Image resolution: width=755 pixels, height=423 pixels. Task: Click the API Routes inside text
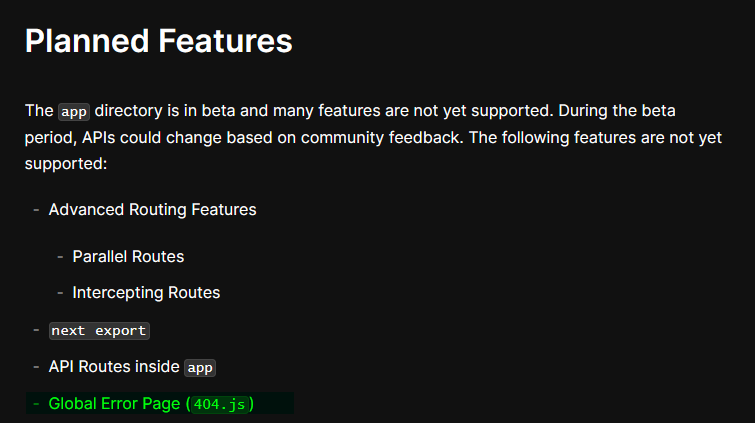[x=114, y=367]
